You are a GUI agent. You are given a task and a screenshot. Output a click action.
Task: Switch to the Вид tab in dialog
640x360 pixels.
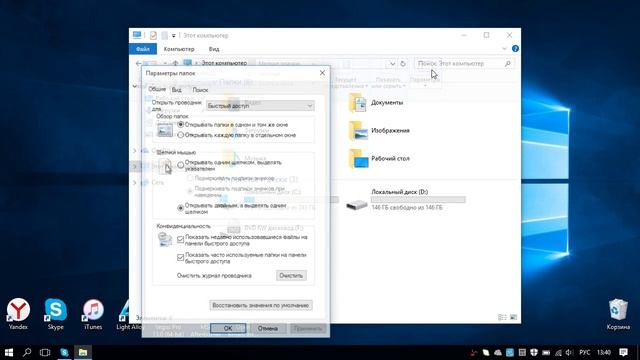pos(176,90)
